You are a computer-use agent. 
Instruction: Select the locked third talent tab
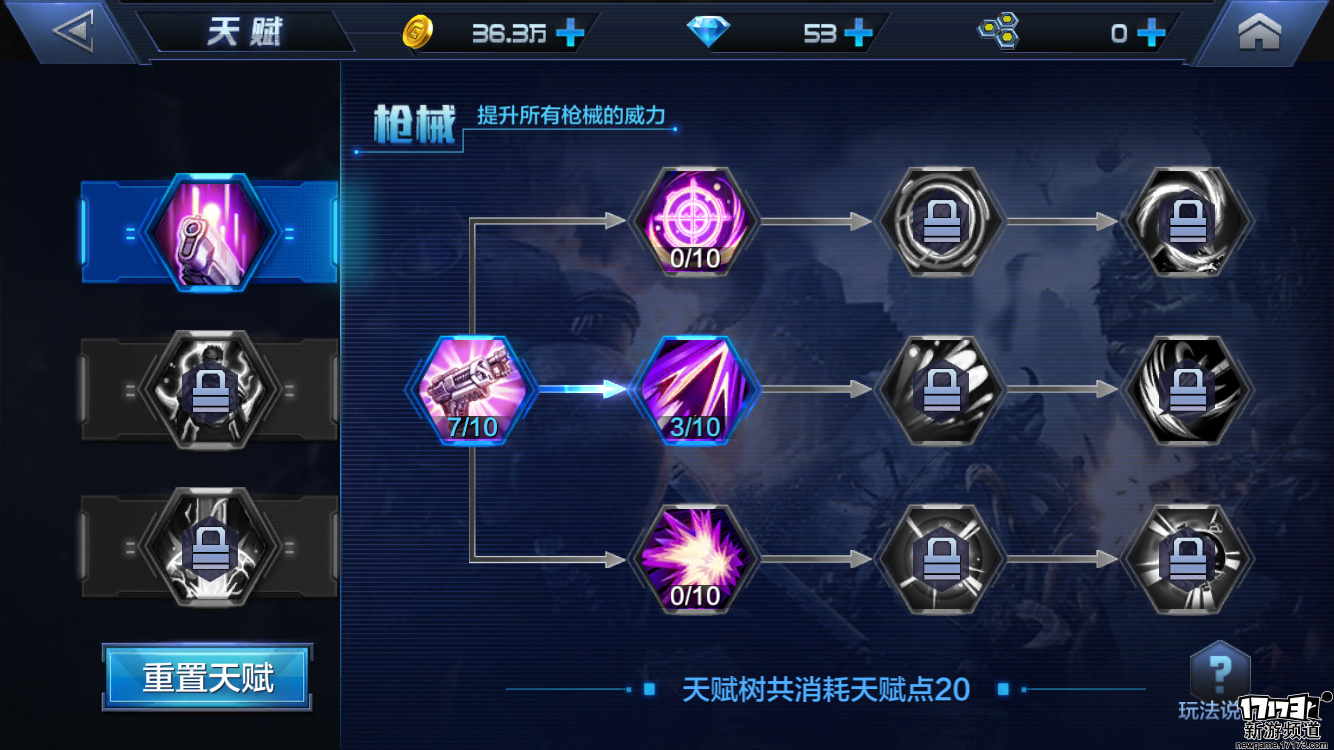(x=209, y=546)
